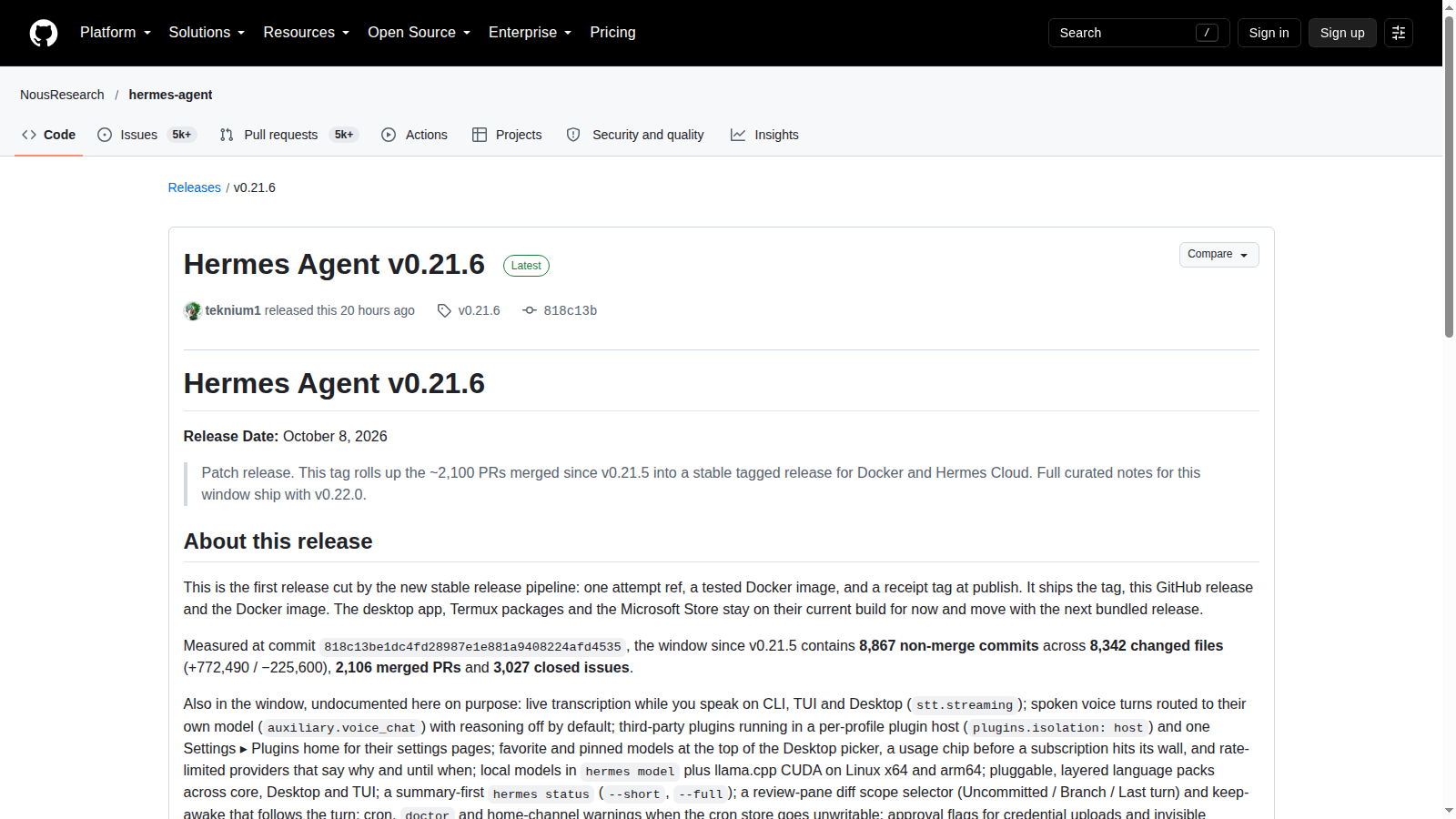Expand the Enterprise menu

(x=531, y=33)
